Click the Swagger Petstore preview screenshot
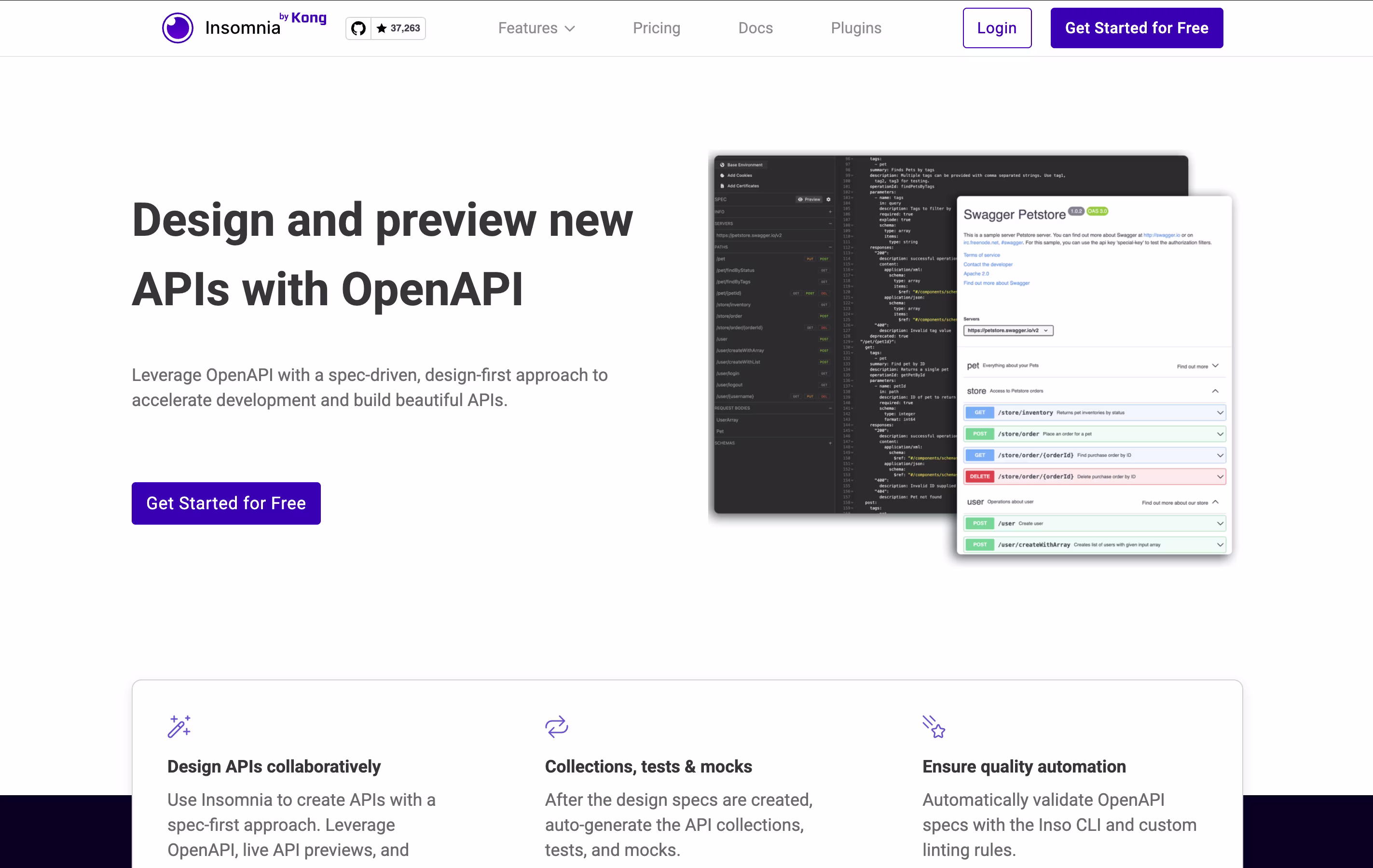 click(x=1094, y=376)
